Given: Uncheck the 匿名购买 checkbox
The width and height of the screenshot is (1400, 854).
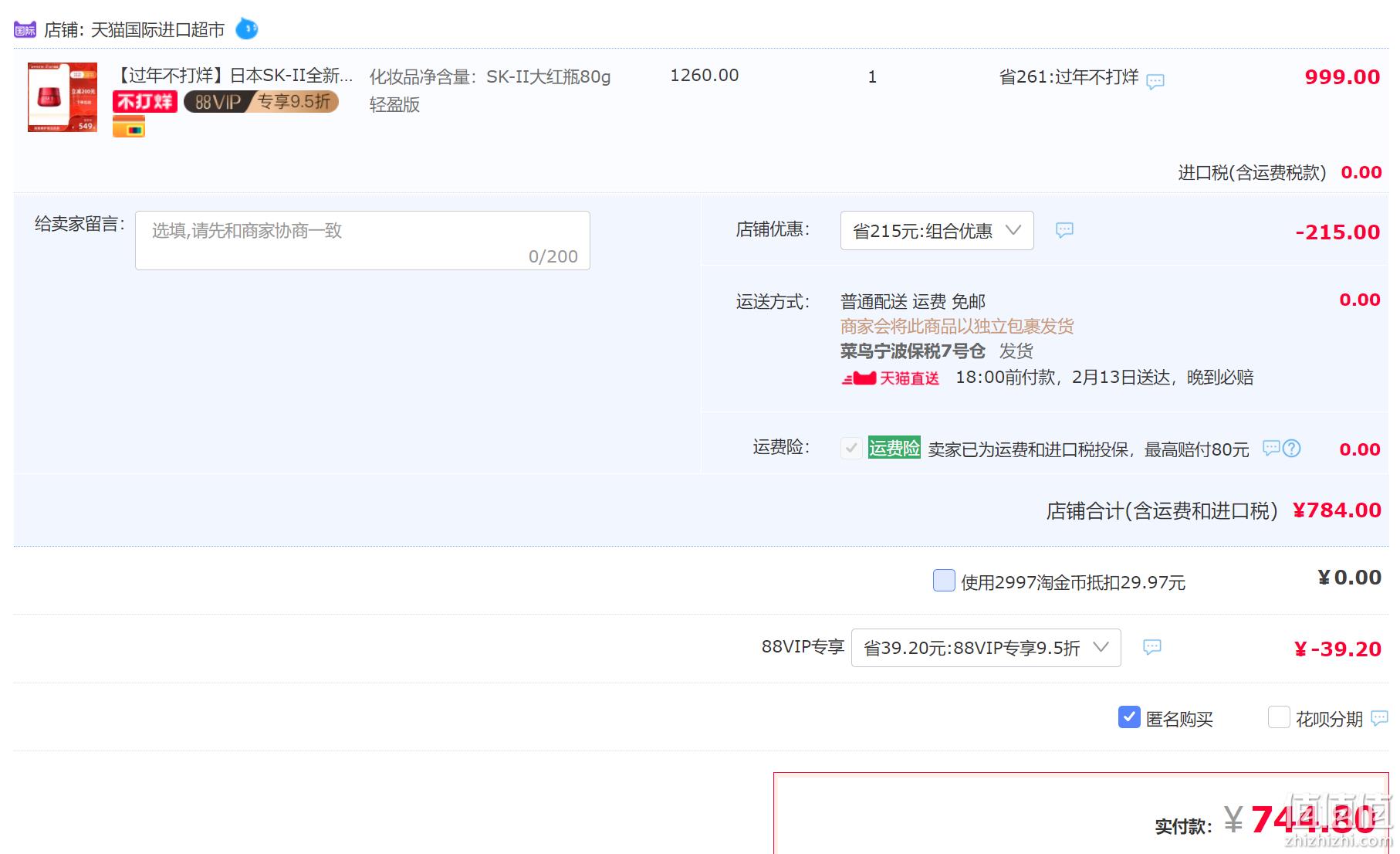Looking at the screenshot, I should pos(1129,717).
